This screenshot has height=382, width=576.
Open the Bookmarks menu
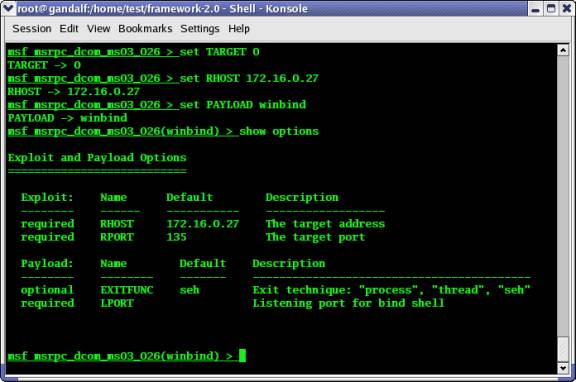click(x=145, y=29)
